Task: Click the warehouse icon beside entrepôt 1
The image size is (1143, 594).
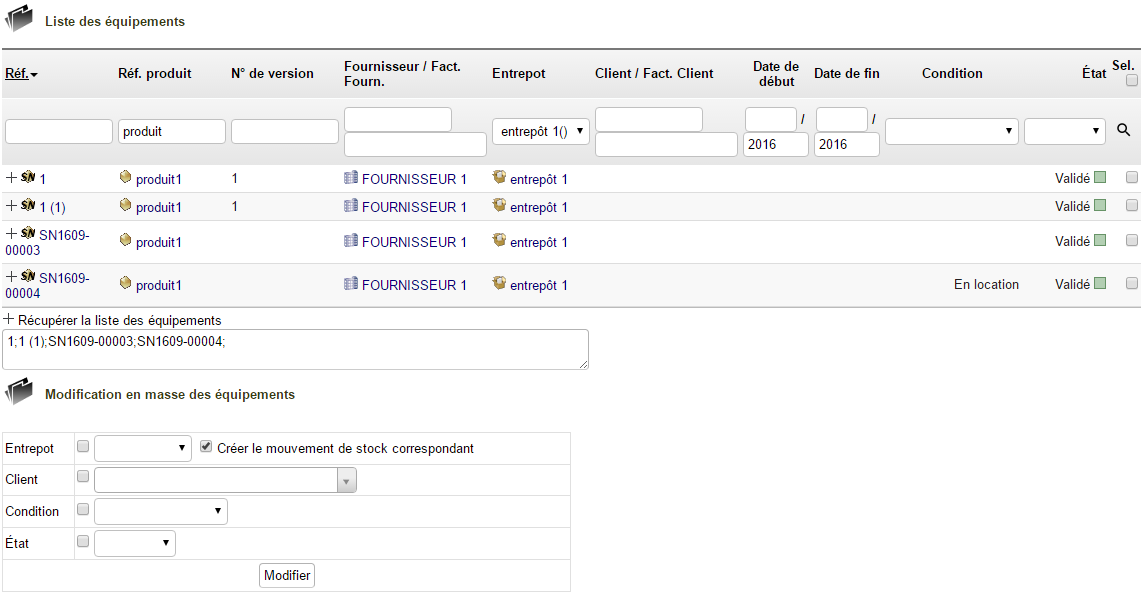Action: (x=499, y=178)
